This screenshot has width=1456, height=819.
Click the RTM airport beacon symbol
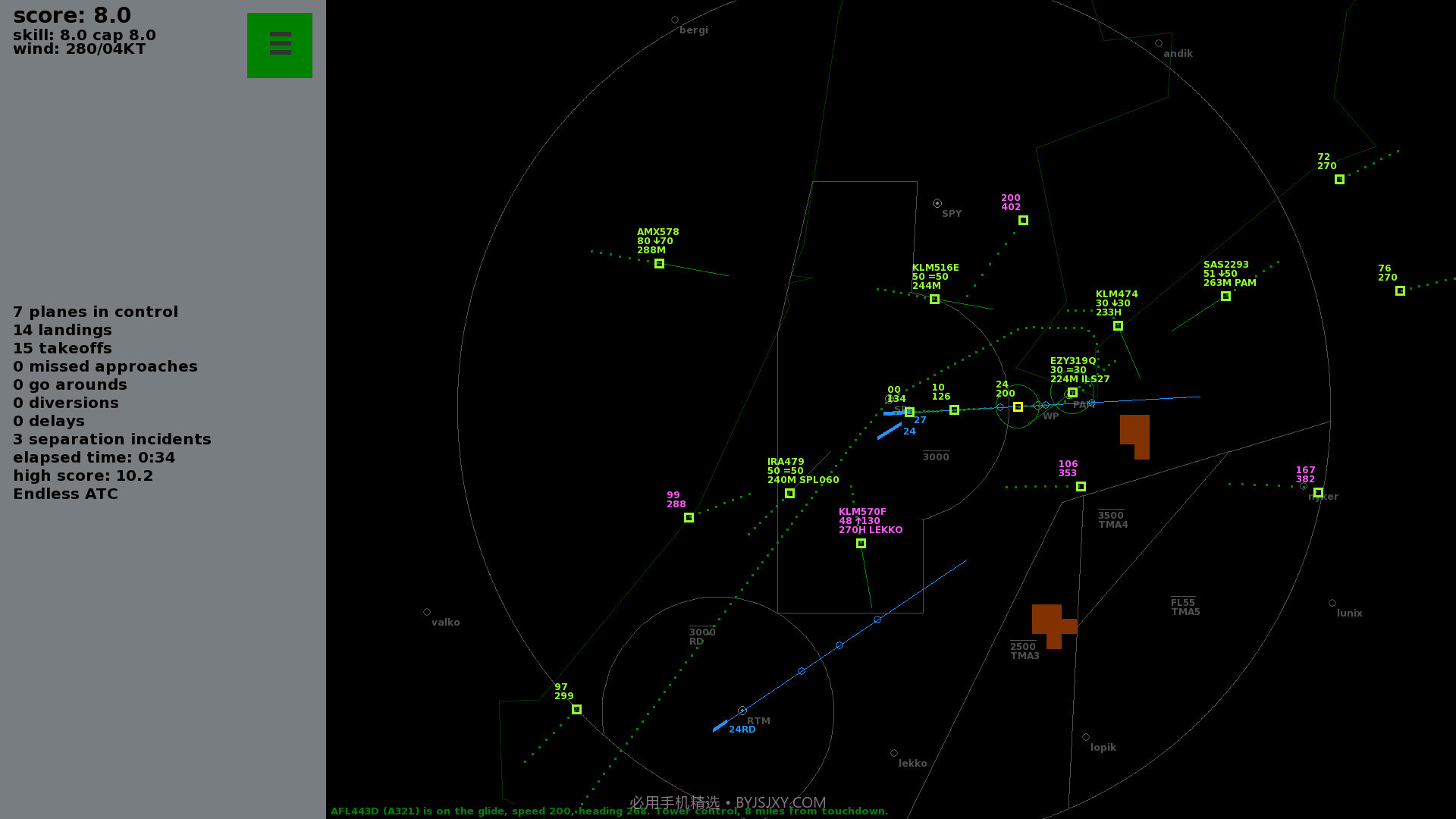click(x=742, y=711)
